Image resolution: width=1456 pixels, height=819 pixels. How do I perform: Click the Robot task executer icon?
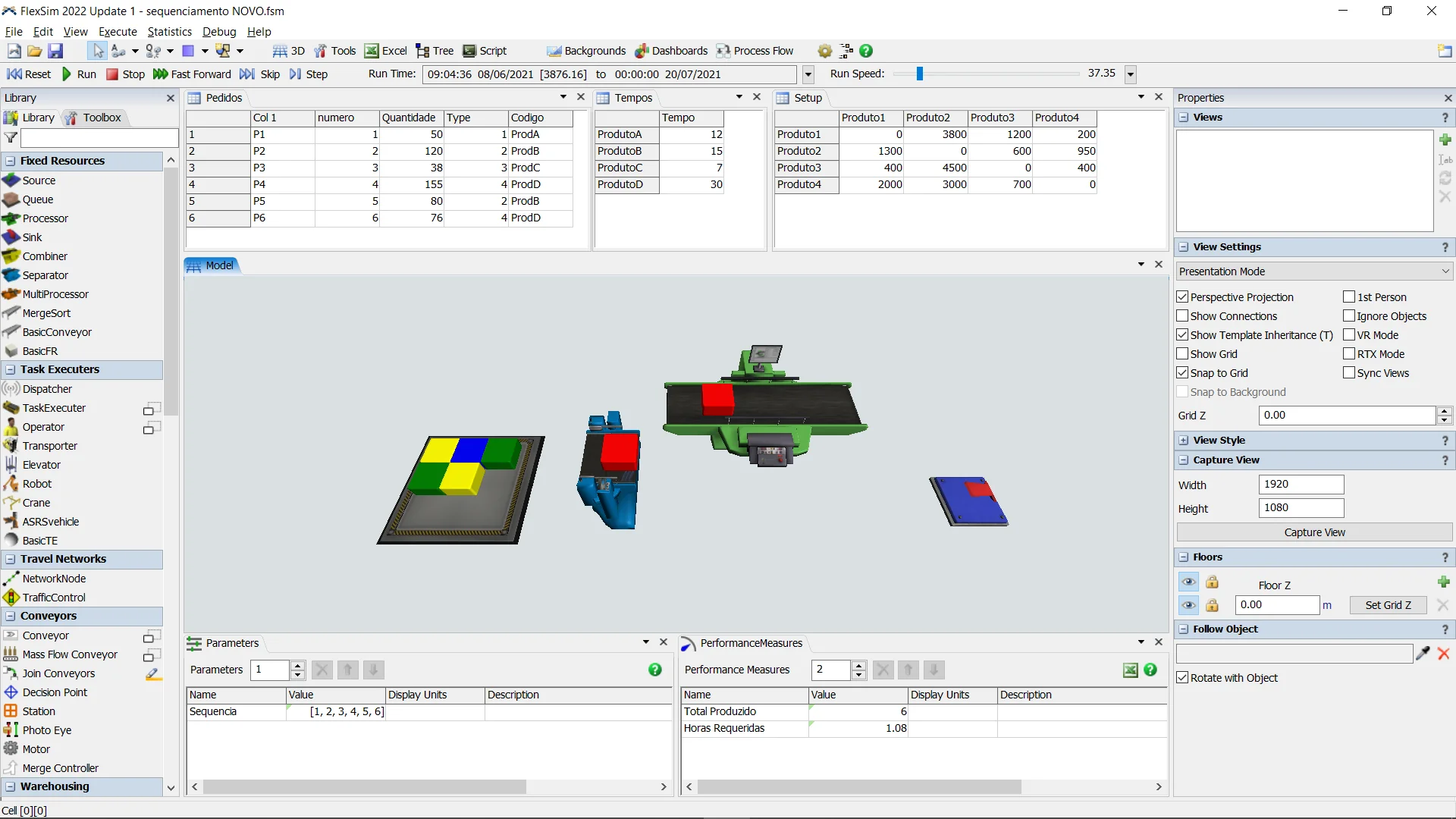(11, 484)
